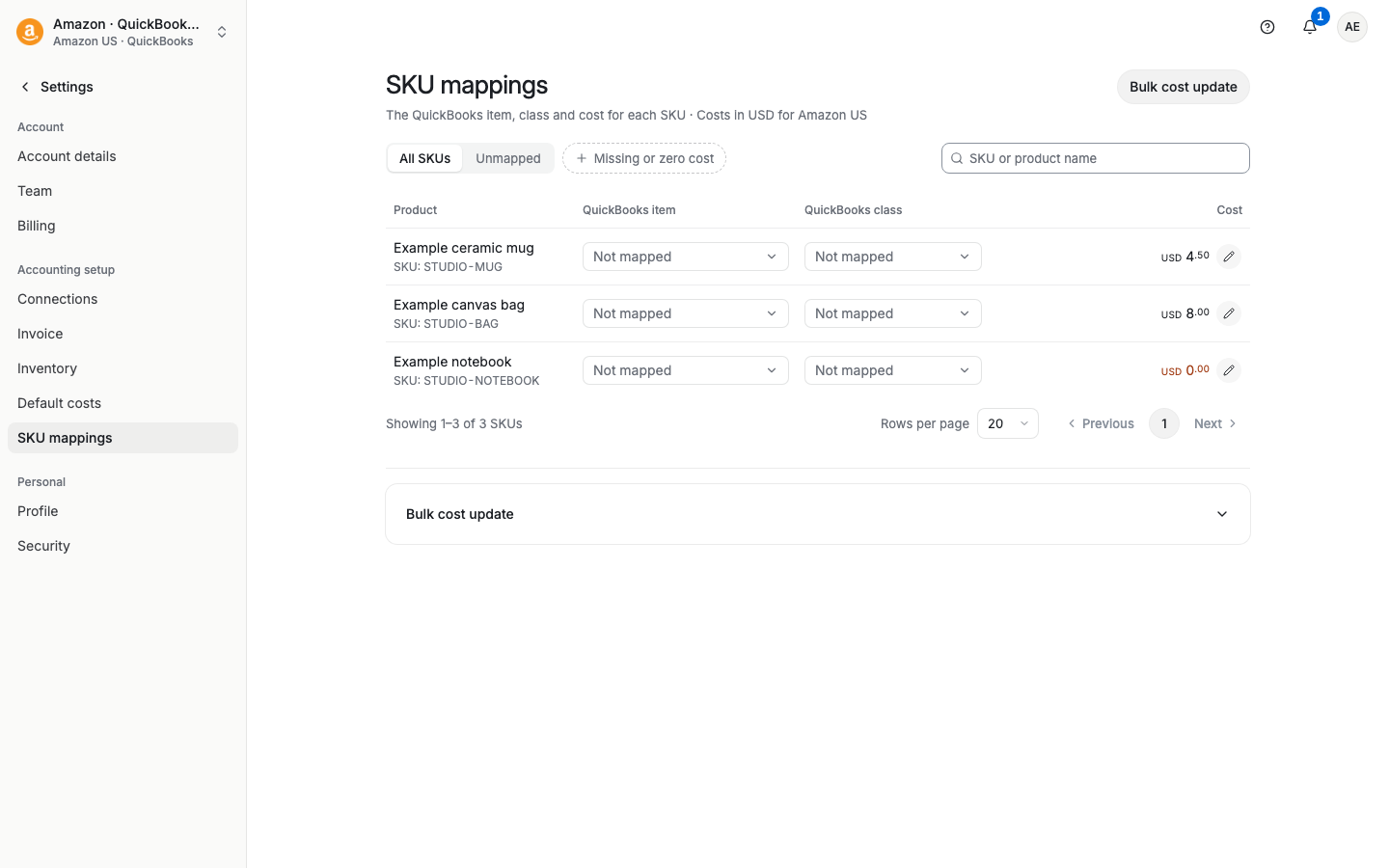Go to Default costs
The width and height of the screenshot is (1389, 868).
(x=123, y=403)
